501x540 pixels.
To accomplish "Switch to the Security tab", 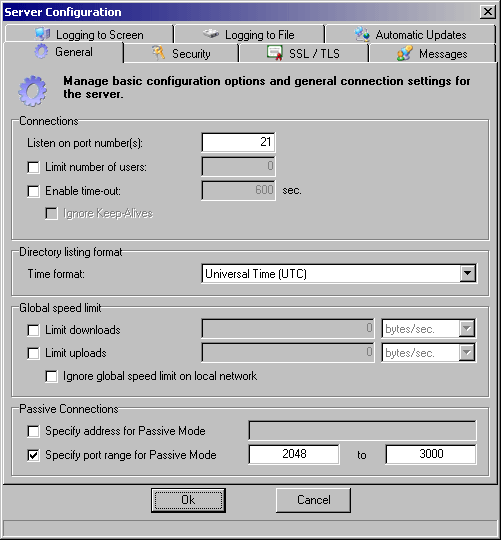I will [x=181, y=53].
